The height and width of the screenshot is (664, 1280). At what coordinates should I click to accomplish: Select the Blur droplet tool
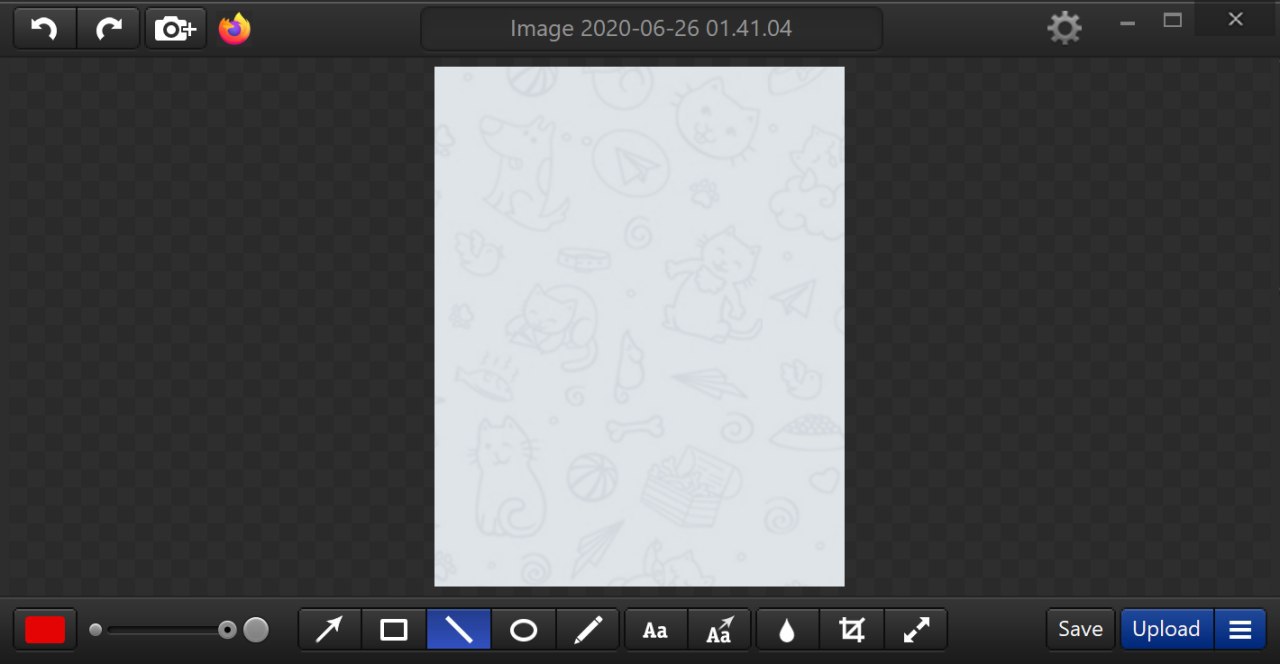(x=787, y=630)
